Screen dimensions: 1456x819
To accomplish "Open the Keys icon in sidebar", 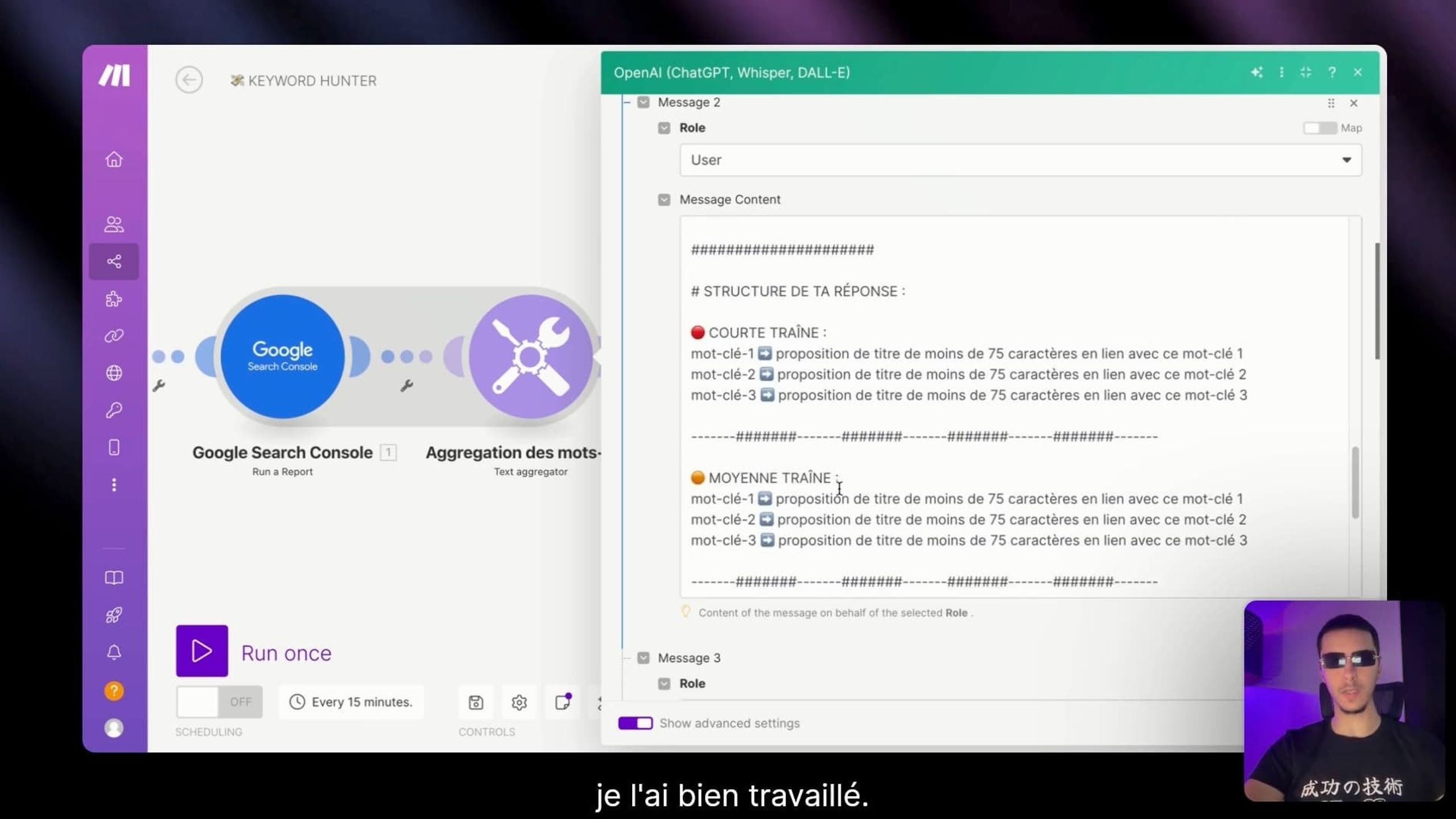I will 114,410.
